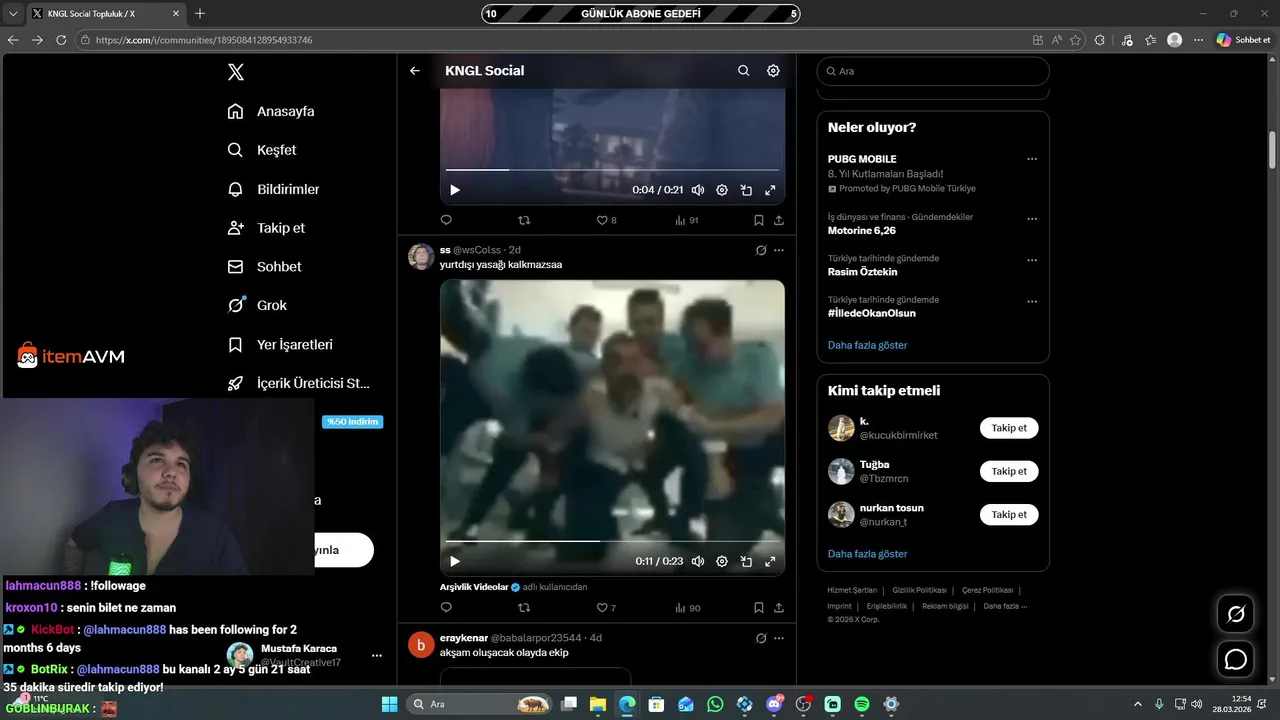This screenshot has width=1280, height=720.
Task: Reply to the post with 91 views
Action: [x=446, y=220]
